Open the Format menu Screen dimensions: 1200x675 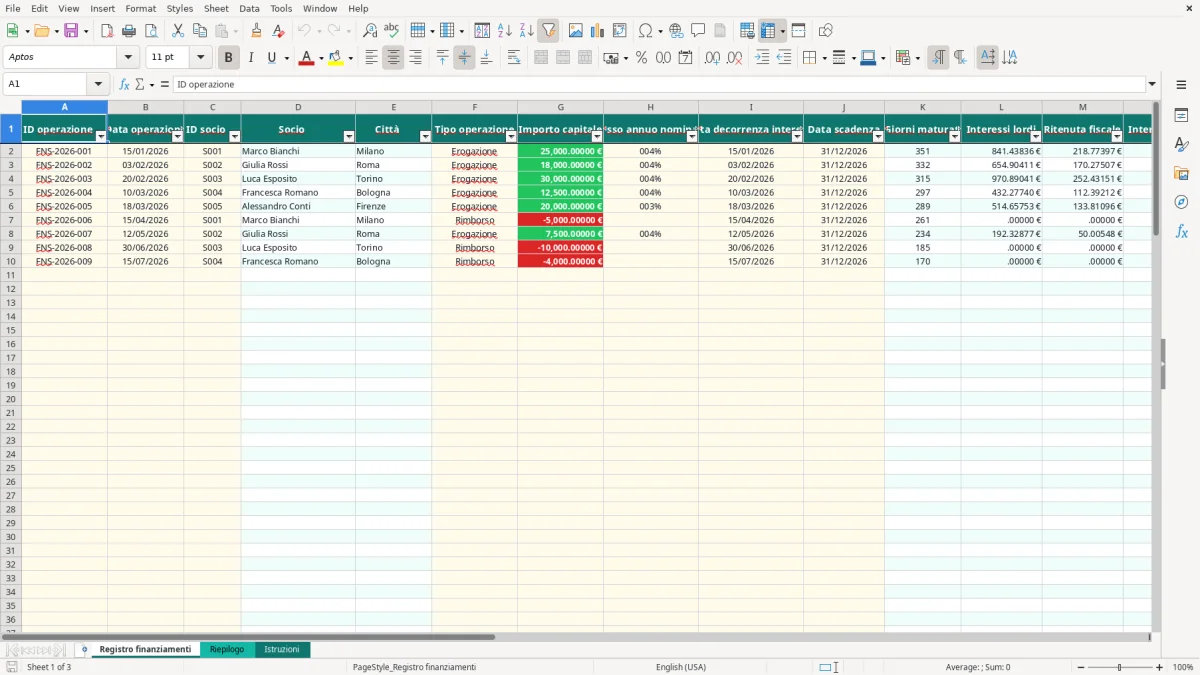[x=140, y=8]
